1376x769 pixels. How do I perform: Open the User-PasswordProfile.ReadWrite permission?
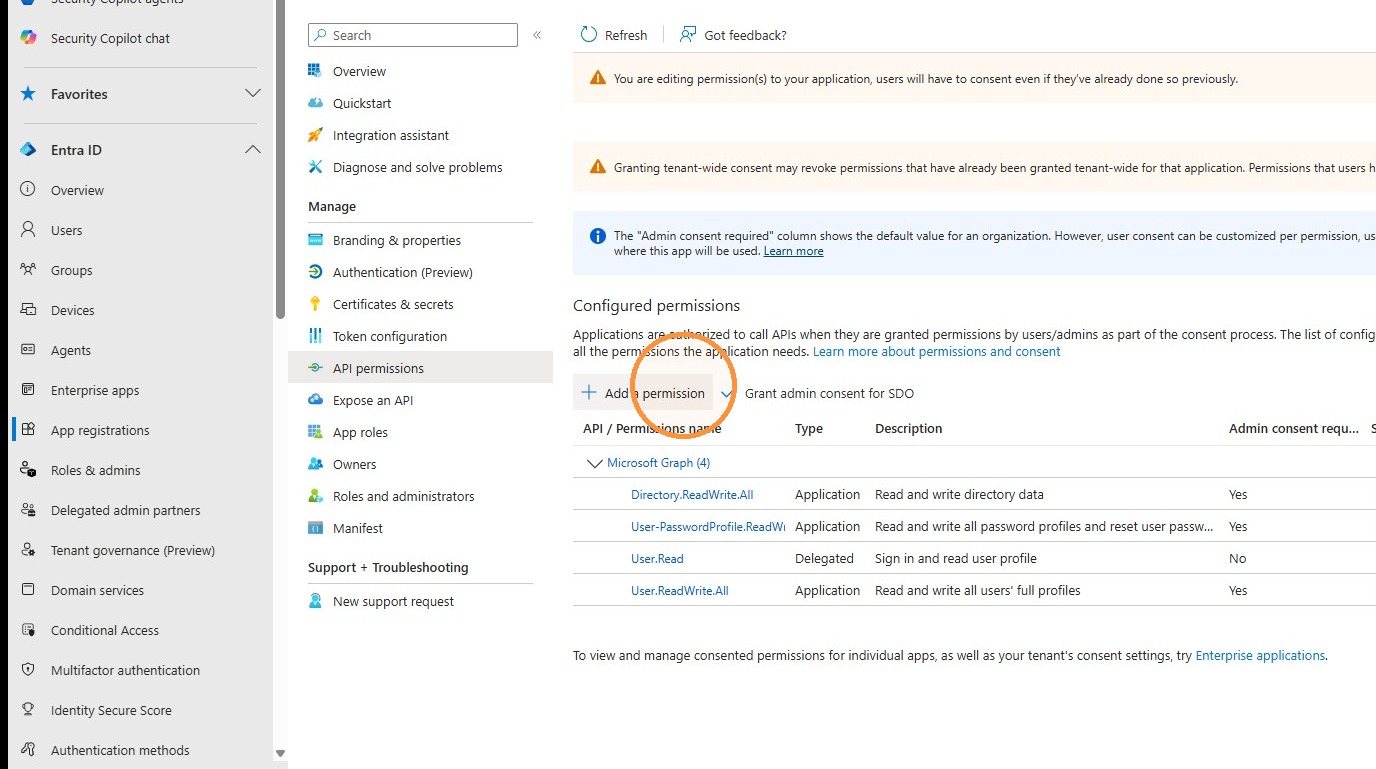[708, 526]
